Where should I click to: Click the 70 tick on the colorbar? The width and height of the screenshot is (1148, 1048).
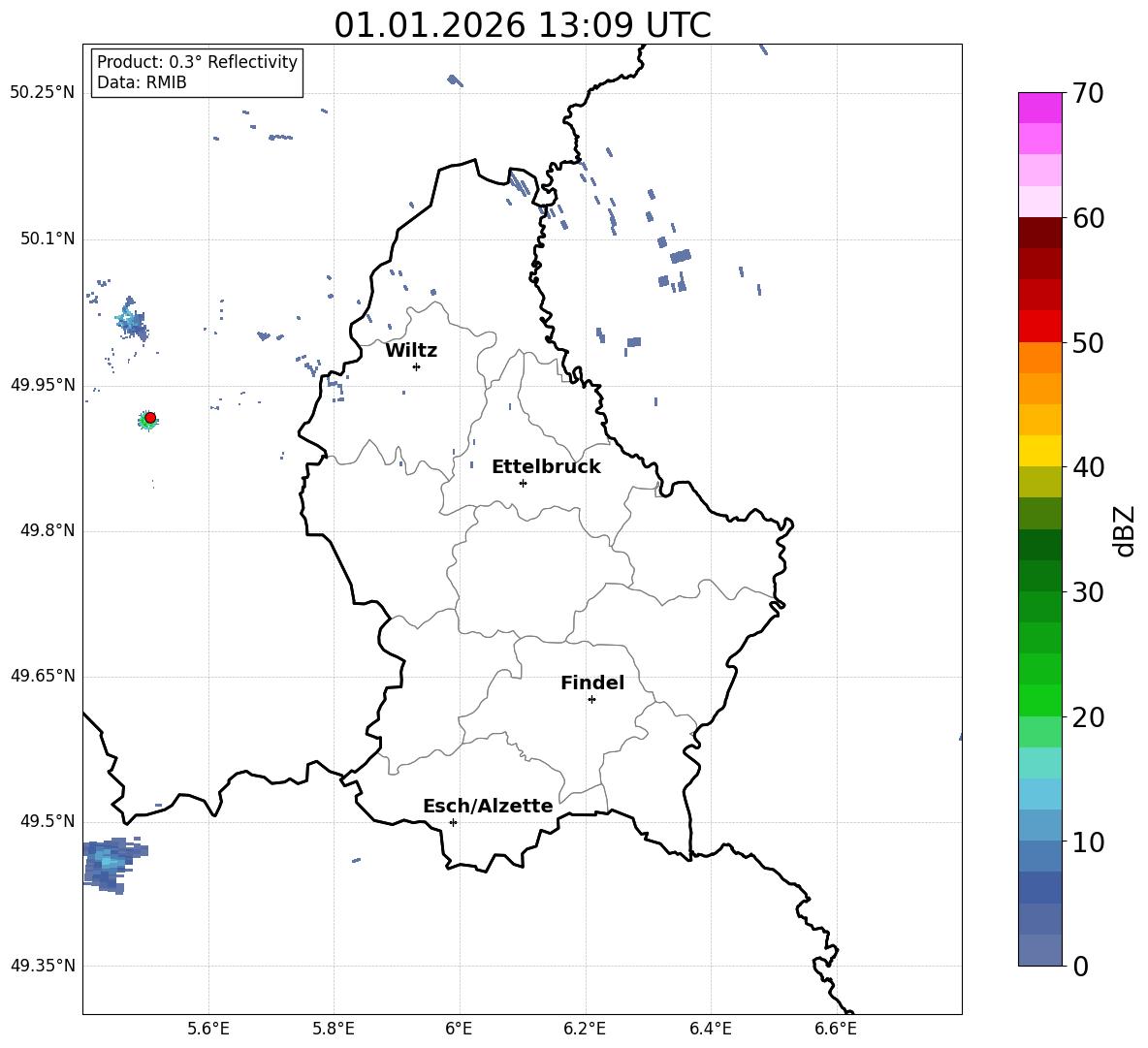1088,94
